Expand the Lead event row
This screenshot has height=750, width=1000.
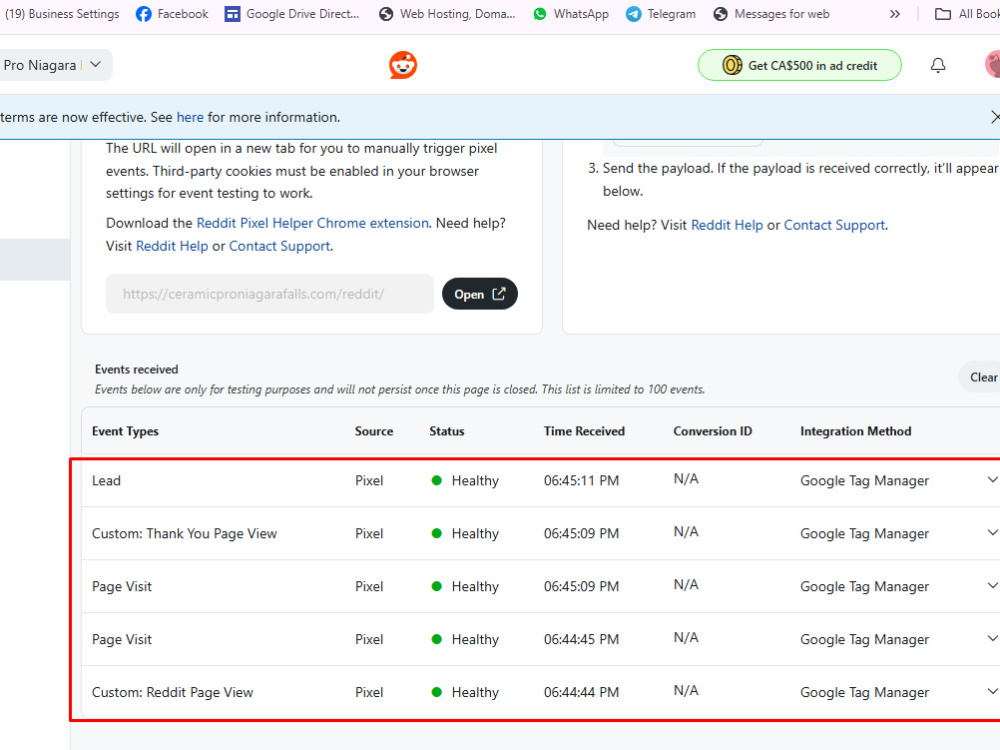[x=992, y=480]
